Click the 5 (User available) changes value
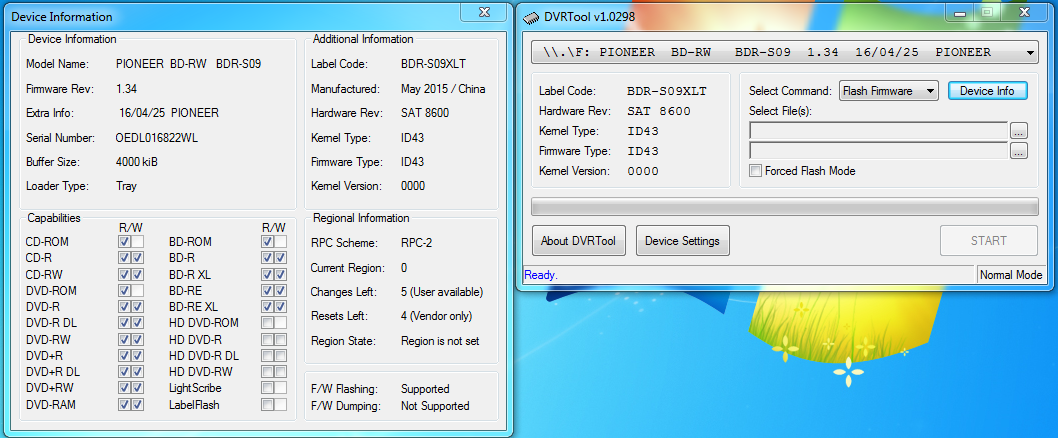The width and height of the screenshot is (1058, 438). click(442, 292)
